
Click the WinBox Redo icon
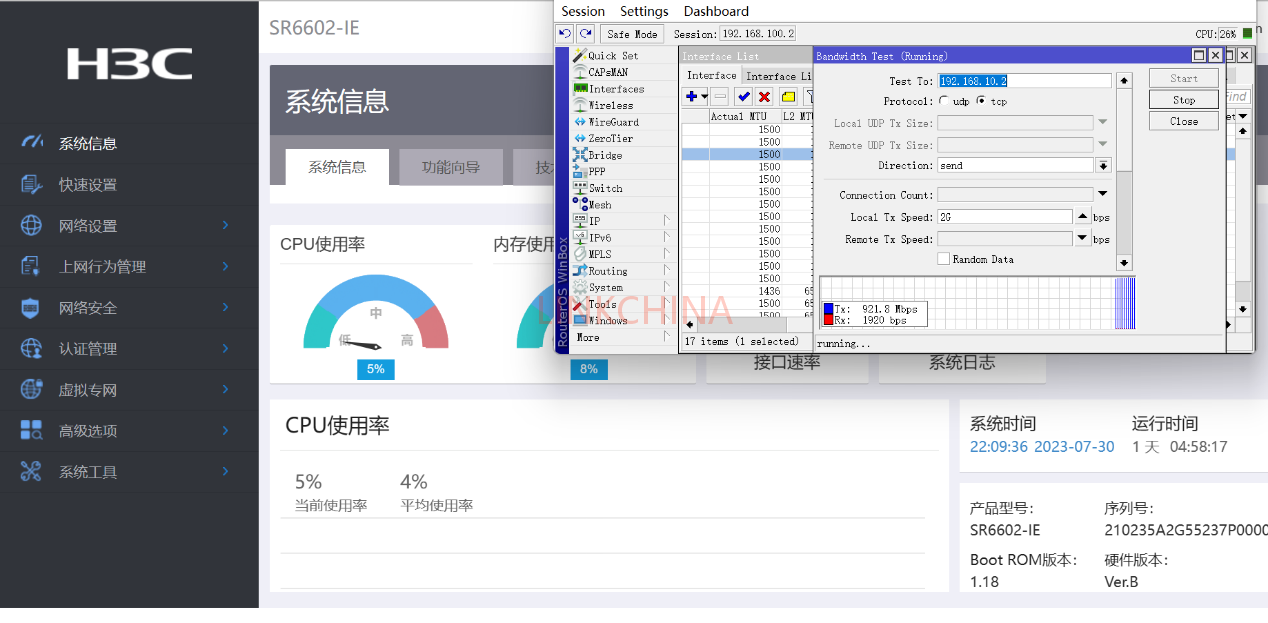(586, 34)
